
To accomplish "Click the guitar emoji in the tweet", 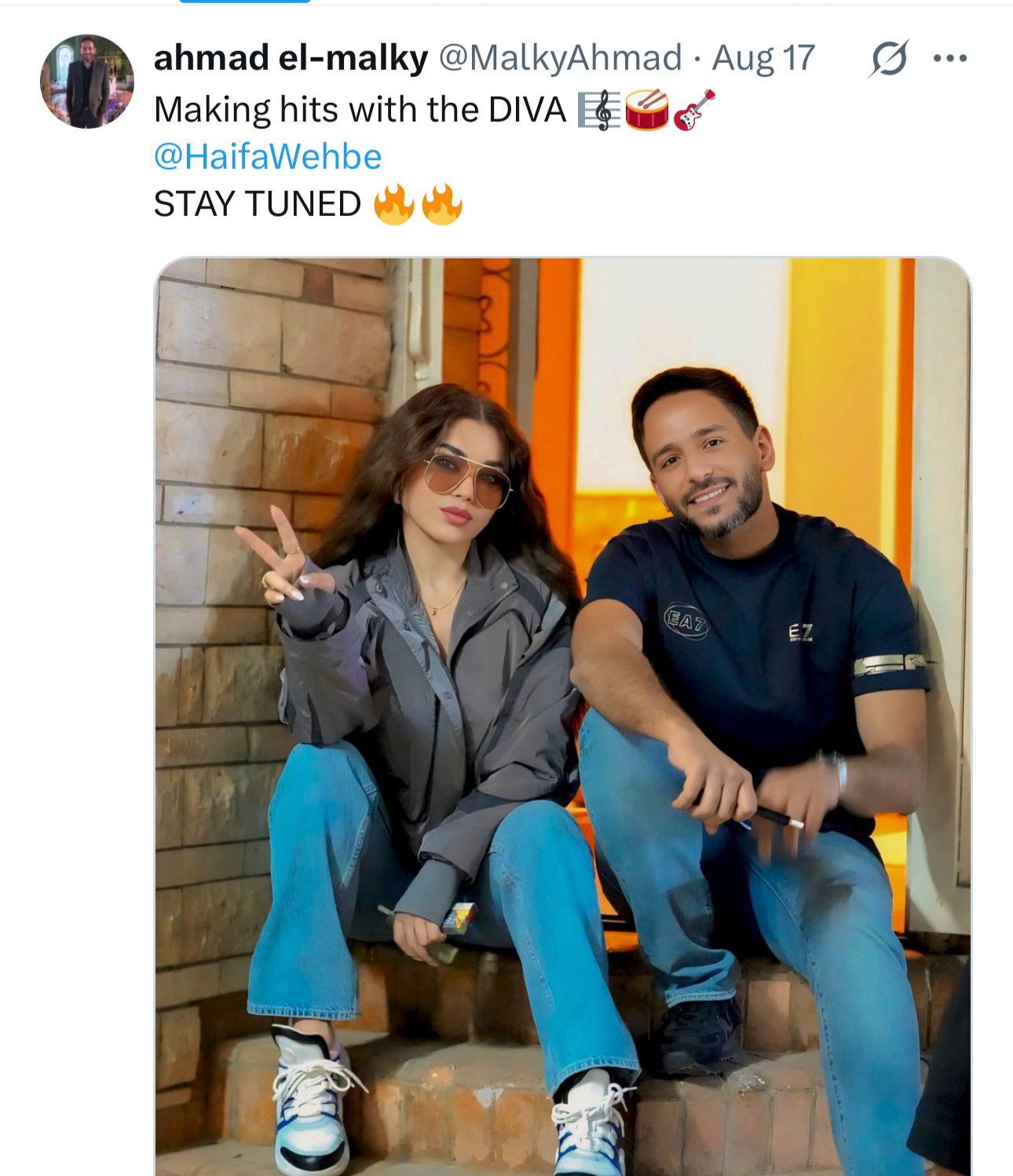I will pos(694,110).
